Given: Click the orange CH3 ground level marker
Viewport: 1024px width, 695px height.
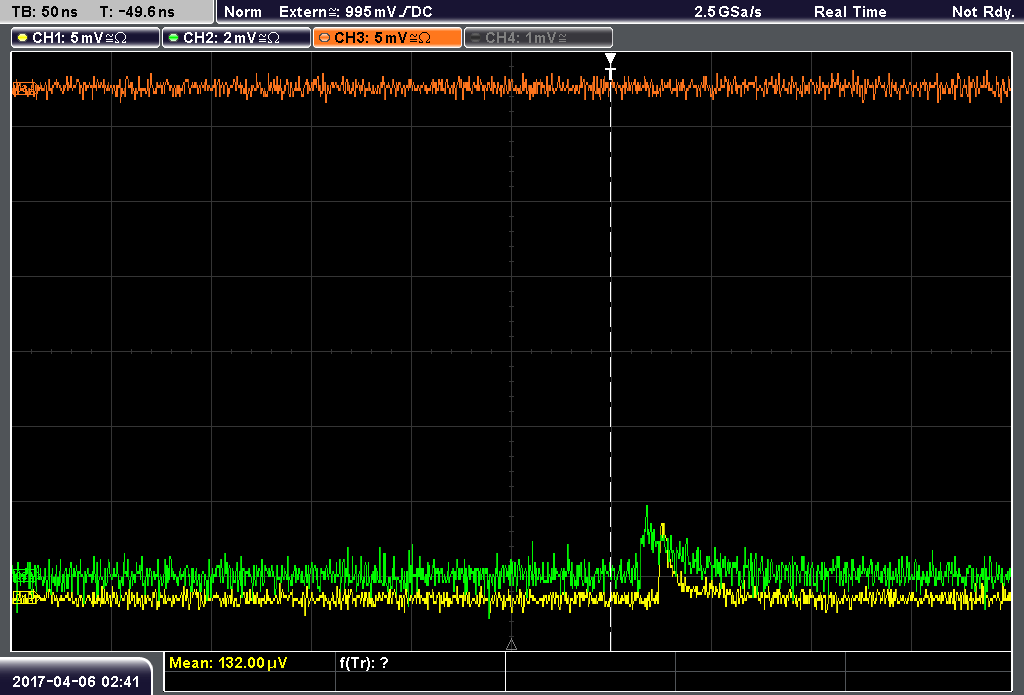Looking at the screenshot, I should 24,88.
